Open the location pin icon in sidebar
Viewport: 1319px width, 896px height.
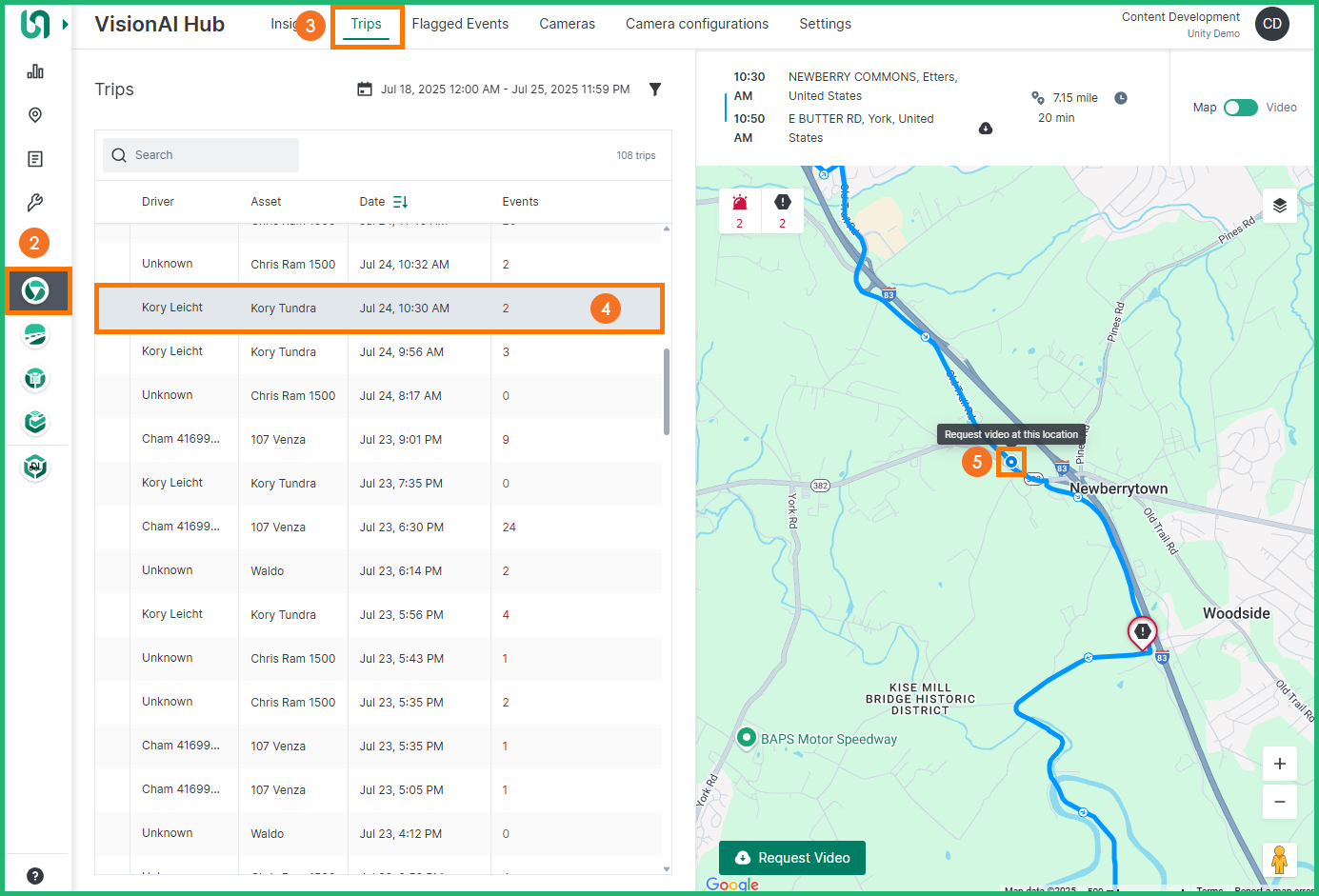click(35, 115)
